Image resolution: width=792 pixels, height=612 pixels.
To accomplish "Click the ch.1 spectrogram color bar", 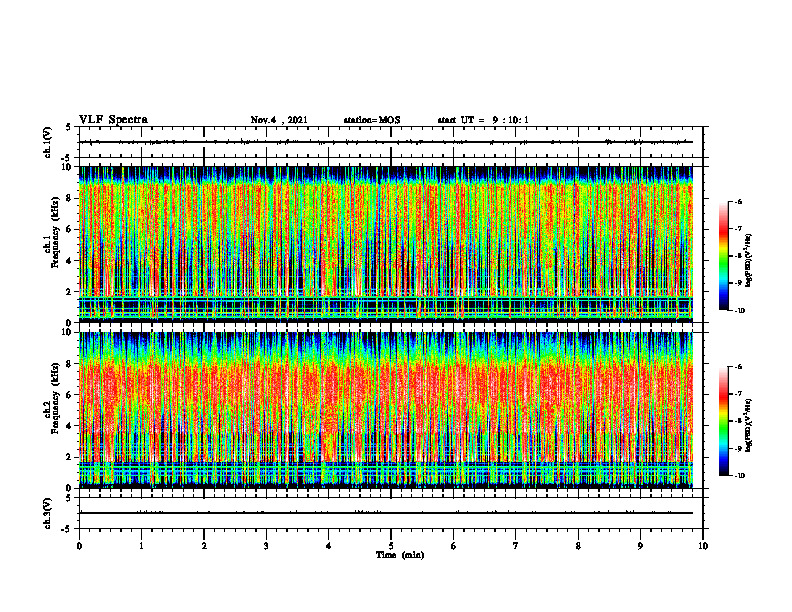I will (723, 256).
